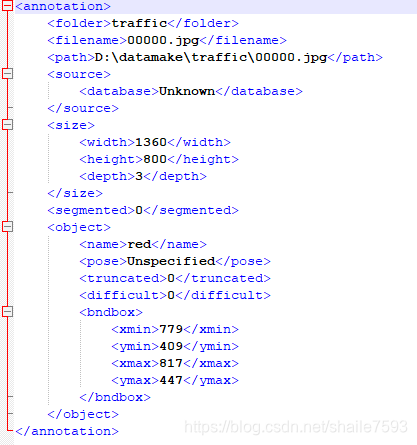Screen dimensions: 417x445
Task: Click the opening <size> tag
Action: 71,125
